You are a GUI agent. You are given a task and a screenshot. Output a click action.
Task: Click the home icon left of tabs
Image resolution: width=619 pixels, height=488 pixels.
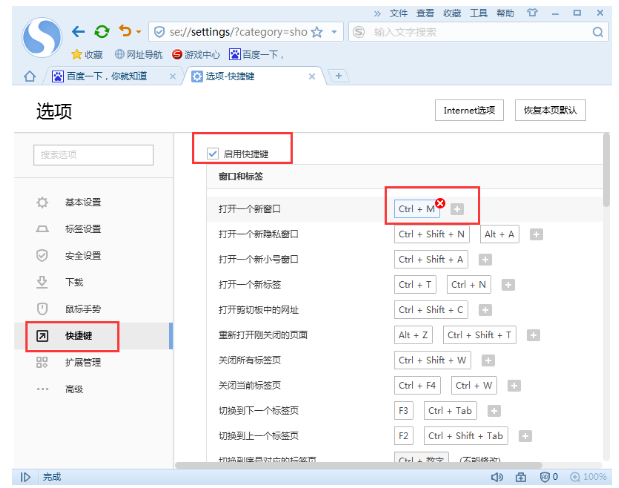(30, 76)
